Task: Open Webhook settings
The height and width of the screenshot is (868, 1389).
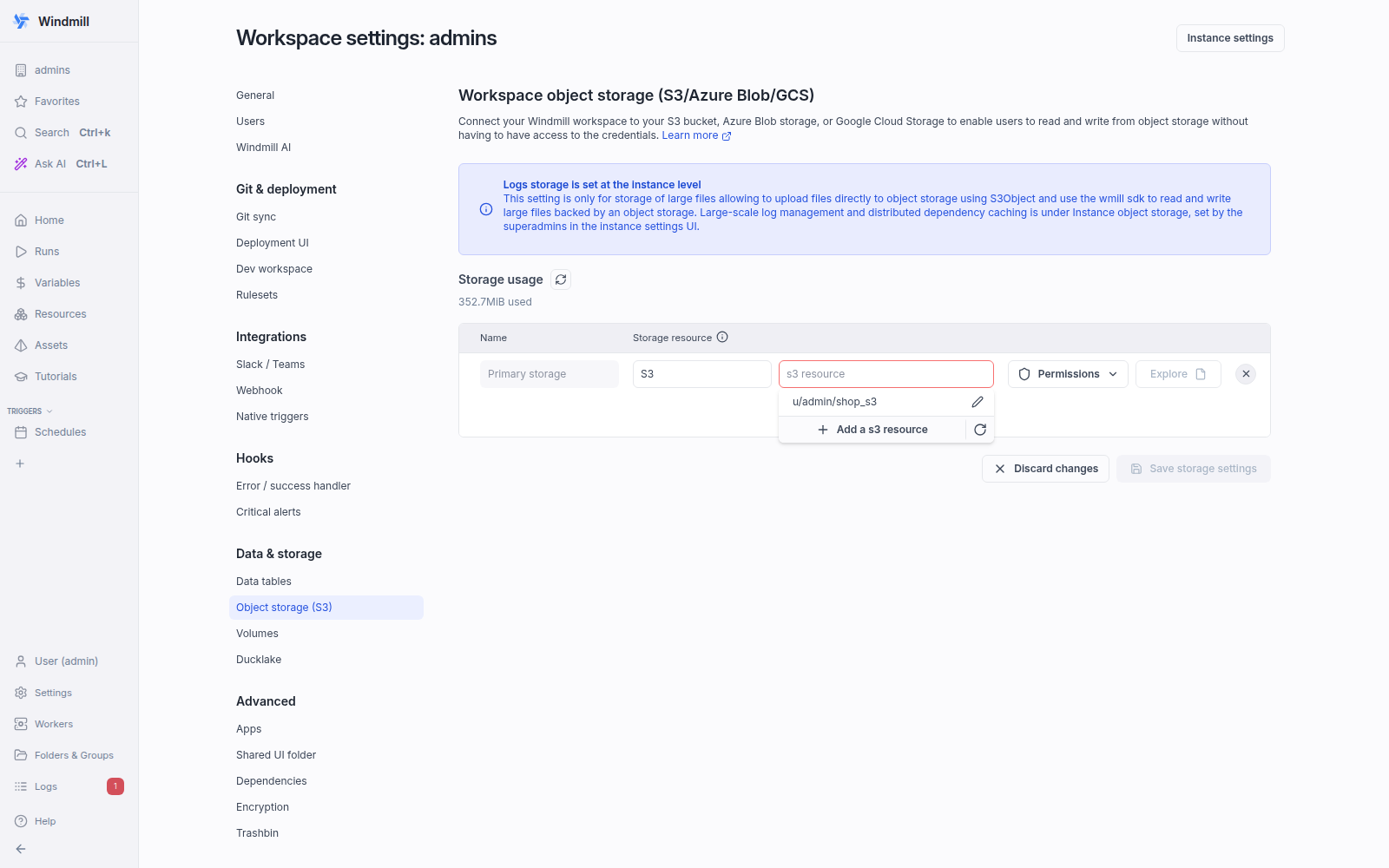Action: point(260,391)
